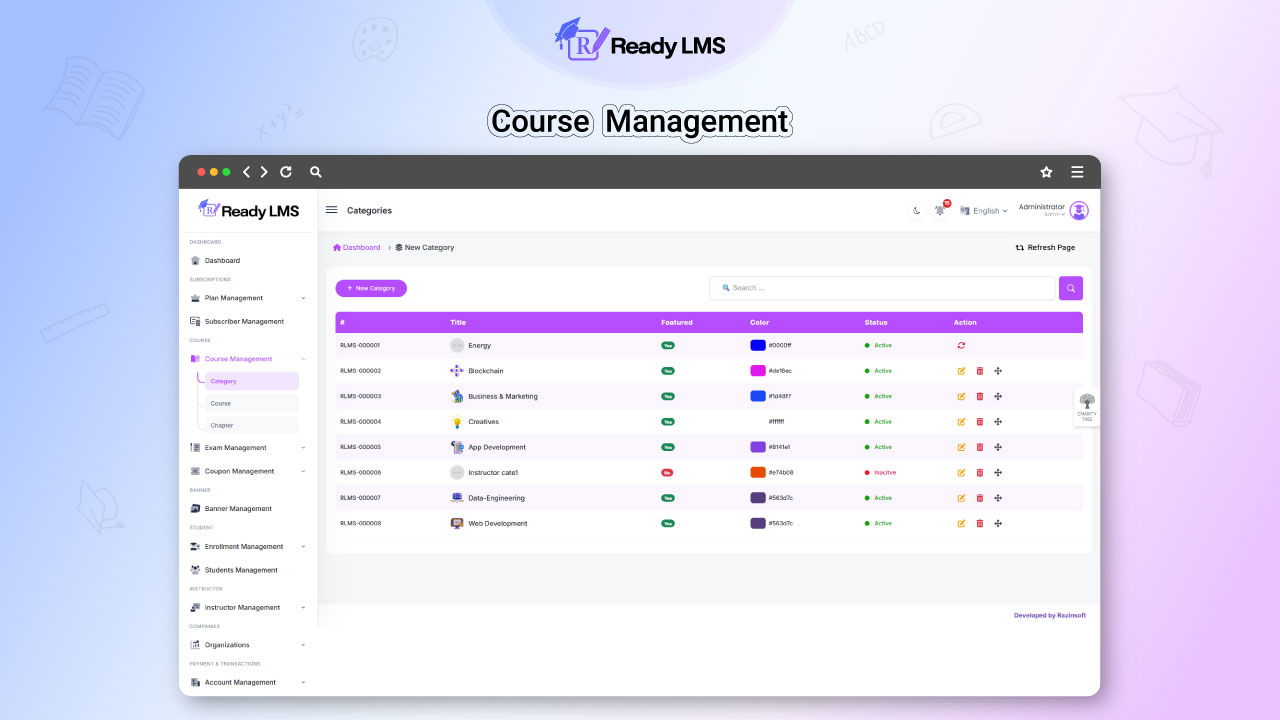Expand Organizations menu

(x=248, y=645)
